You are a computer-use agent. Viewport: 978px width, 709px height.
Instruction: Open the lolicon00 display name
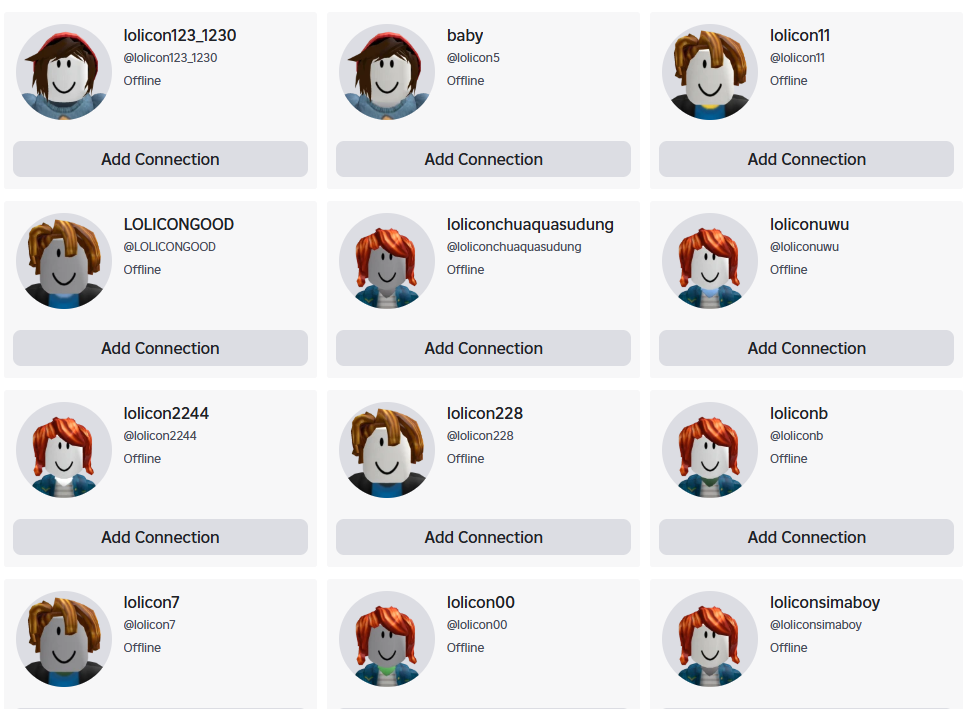(480, 602)
